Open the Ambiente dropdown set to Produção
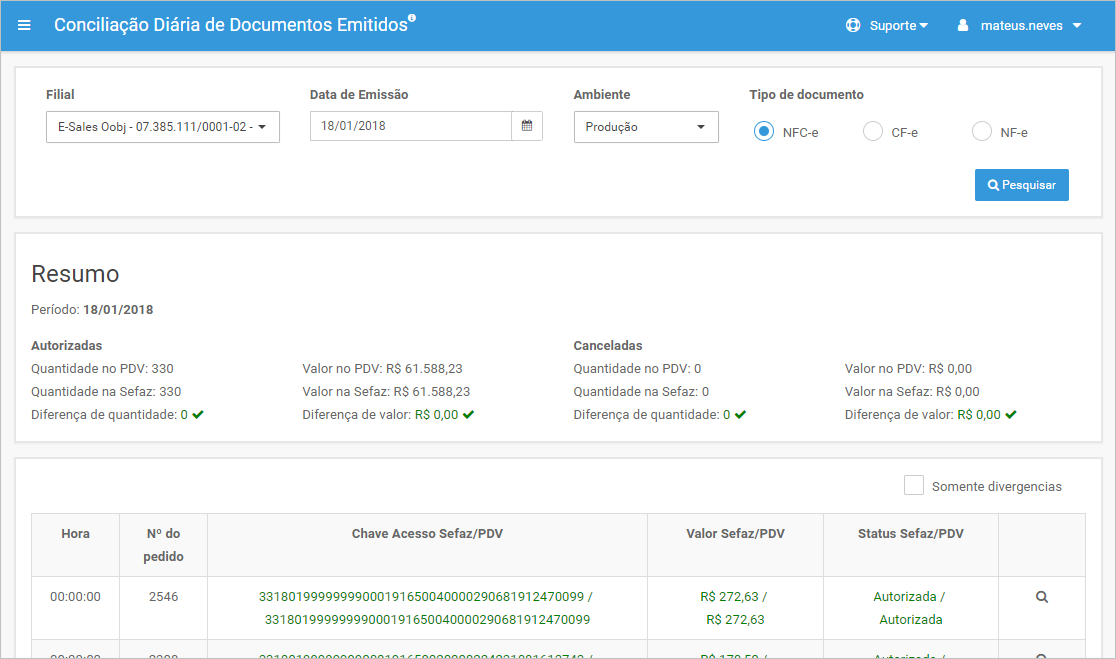 pos(646,127)
